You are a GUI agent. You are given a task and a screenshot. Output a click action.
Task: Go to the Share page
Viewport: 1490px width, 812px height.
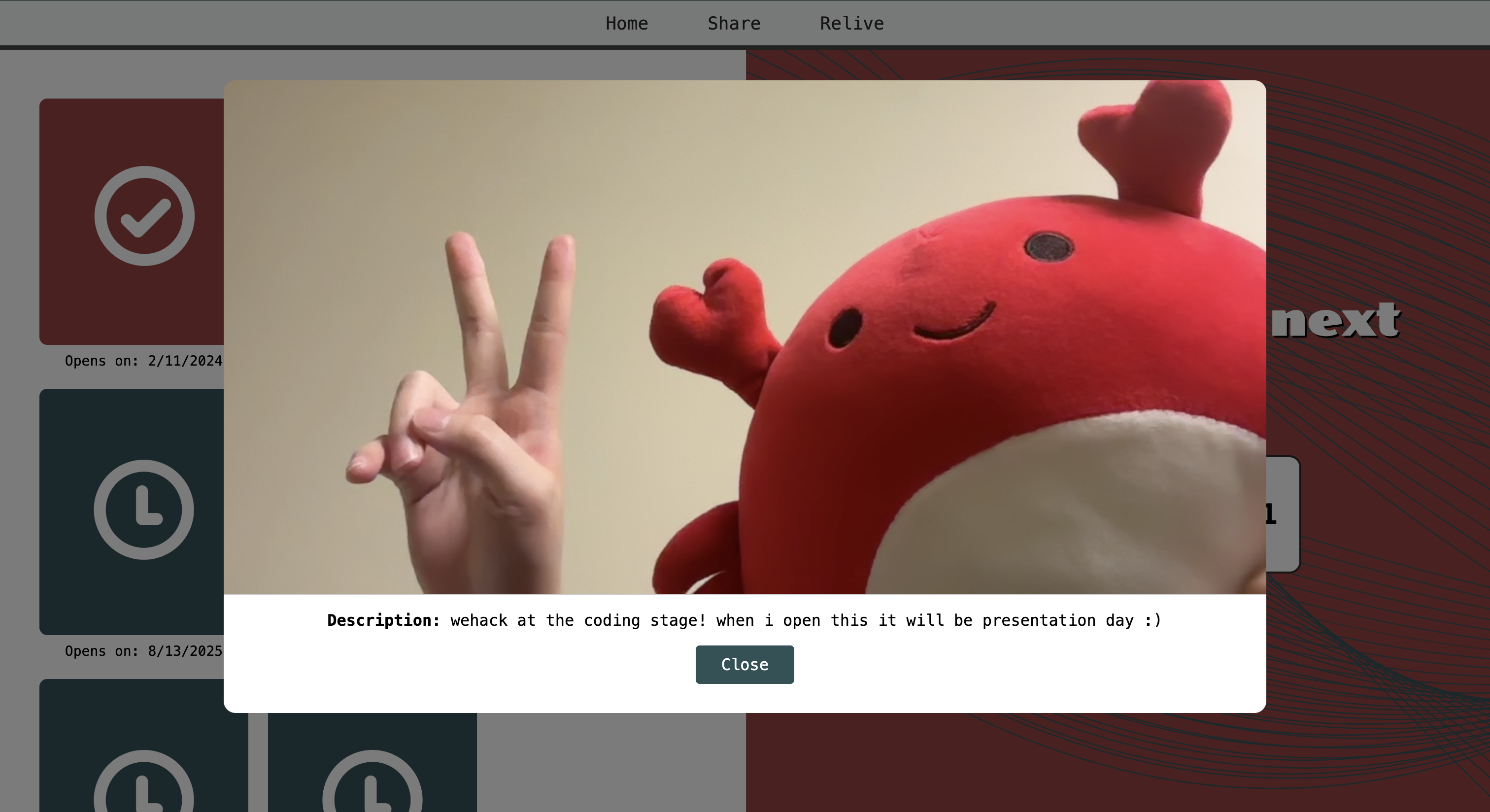click(x=734, y=24)
